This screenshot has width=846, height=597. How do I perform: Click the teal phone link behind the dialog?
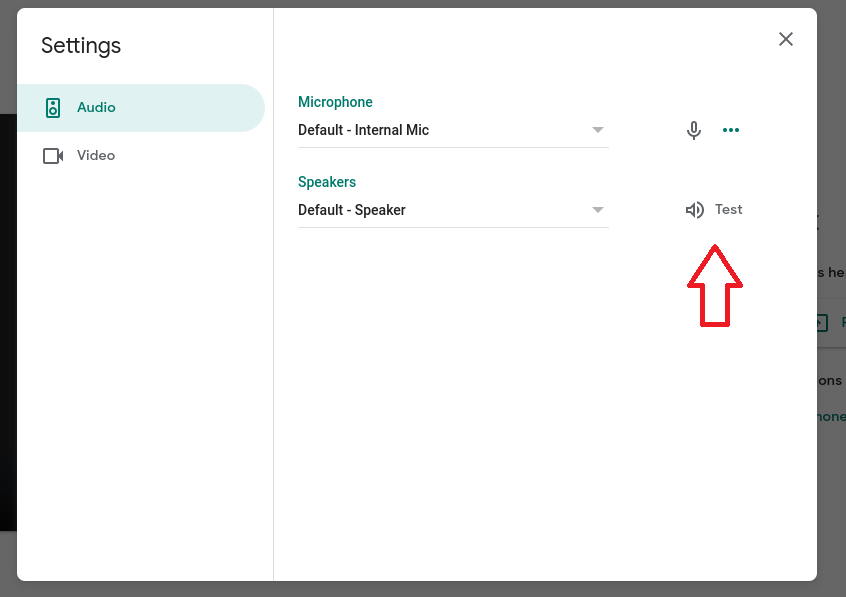click(836, 416)
